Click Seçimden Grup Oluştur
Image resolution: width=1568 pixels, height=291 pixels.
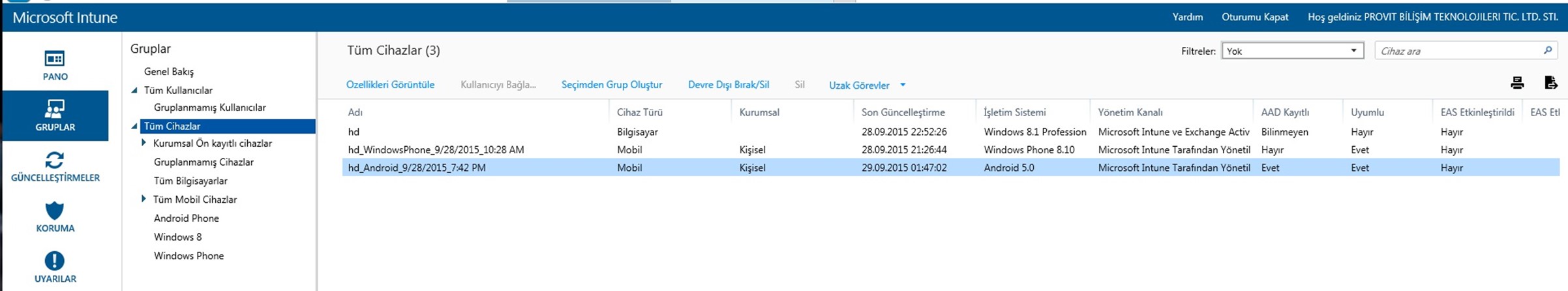point(612,85)
